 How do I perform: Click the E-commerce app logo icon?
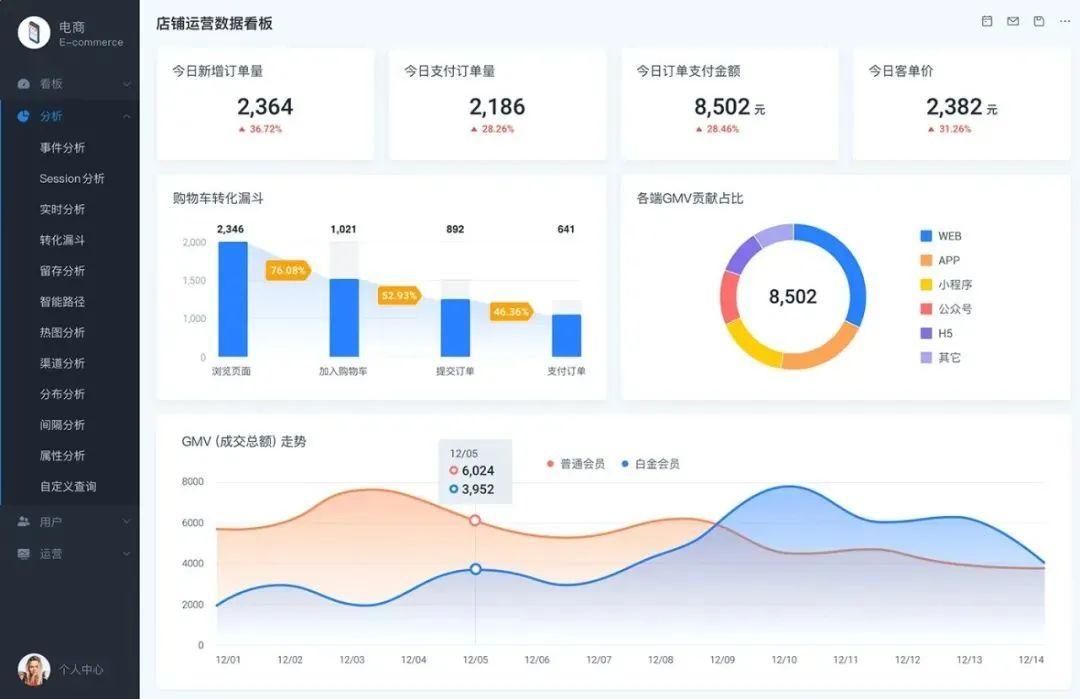[x=34, y=32]
